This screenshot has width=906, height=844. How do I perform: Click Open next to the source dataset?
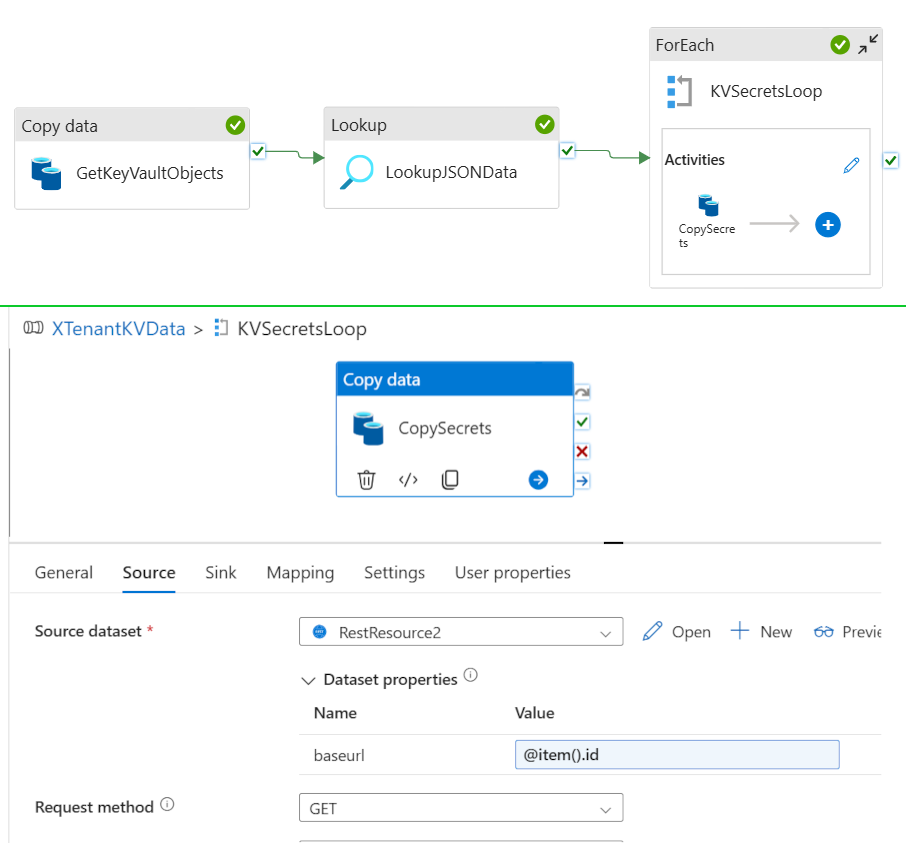tap(677, 632)
